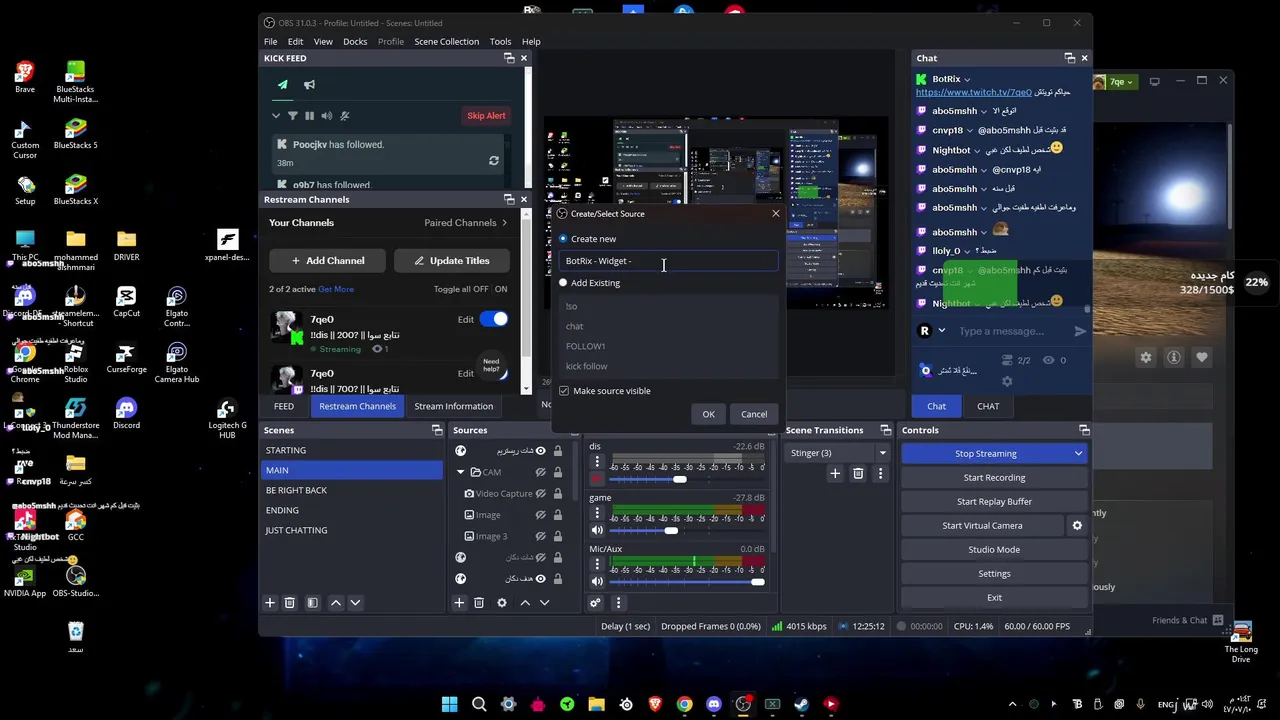The image size is (1280, 720).
Task: Open the Stop Streaming dropdown arrow
Action: point(1078,454)
